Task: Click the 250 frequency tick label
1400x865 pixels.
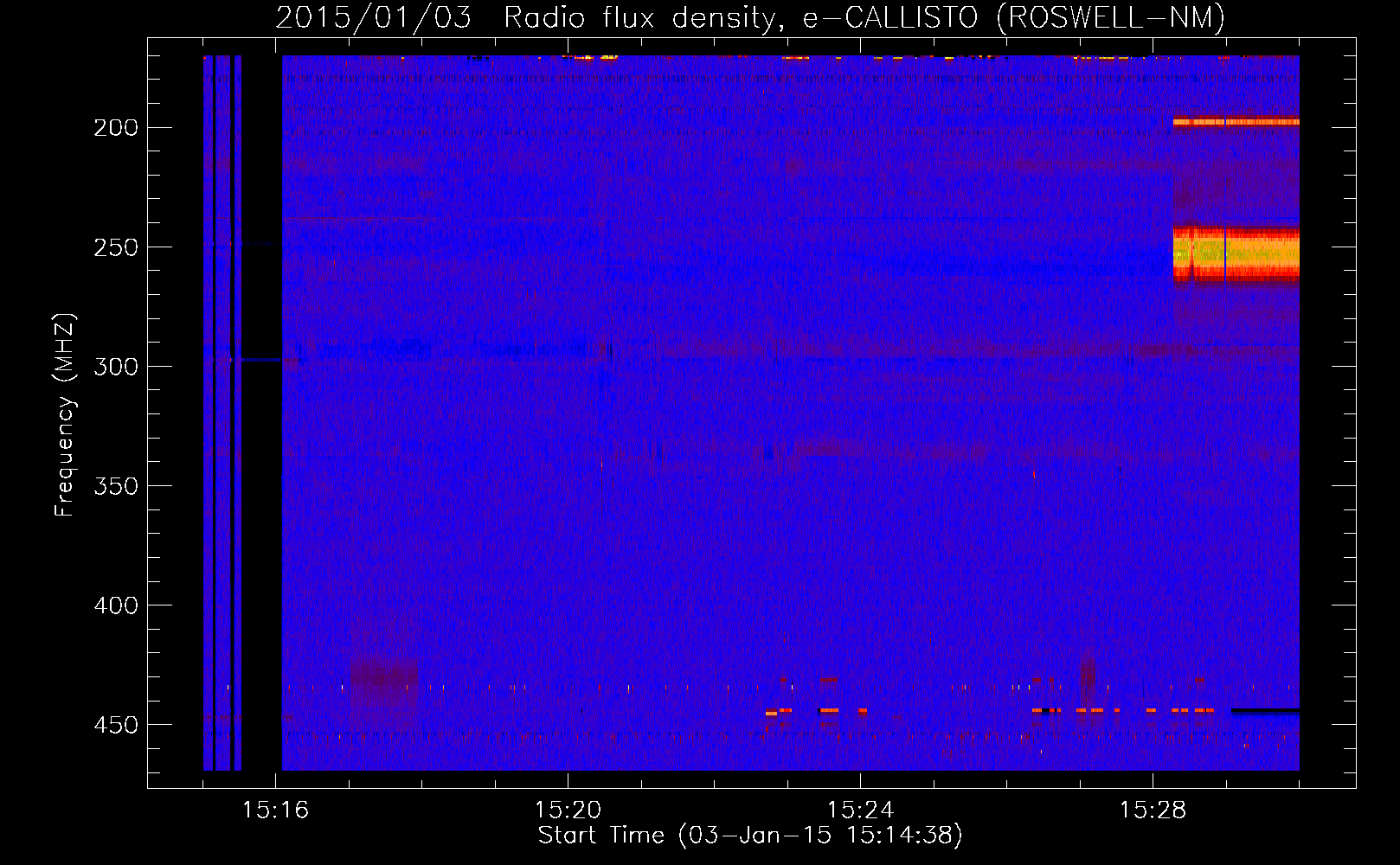Action: click(x=116, y=247)
